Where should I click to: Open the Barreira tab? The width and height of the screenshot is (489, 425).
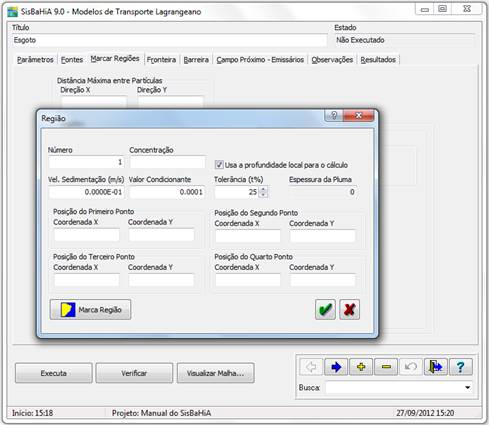coord(196,60)
